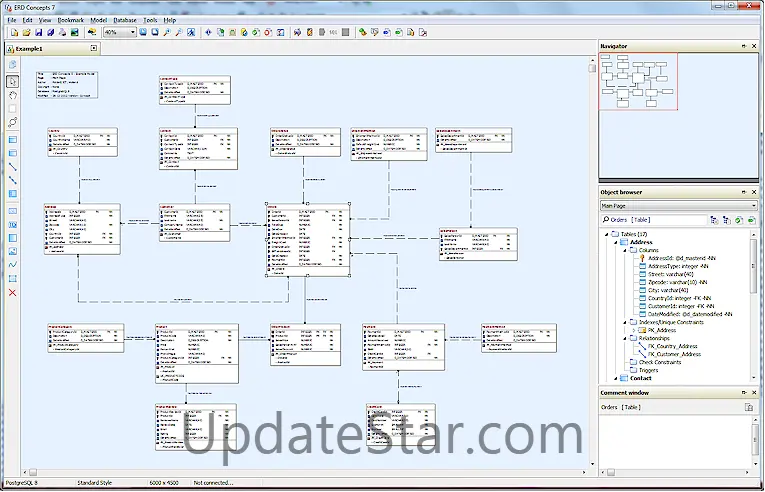The width and height of the screenshot is (765, 492).
Task: Click the Object browser vertical scrollbar
Action: pyautogui.click(x=753, y=300)
